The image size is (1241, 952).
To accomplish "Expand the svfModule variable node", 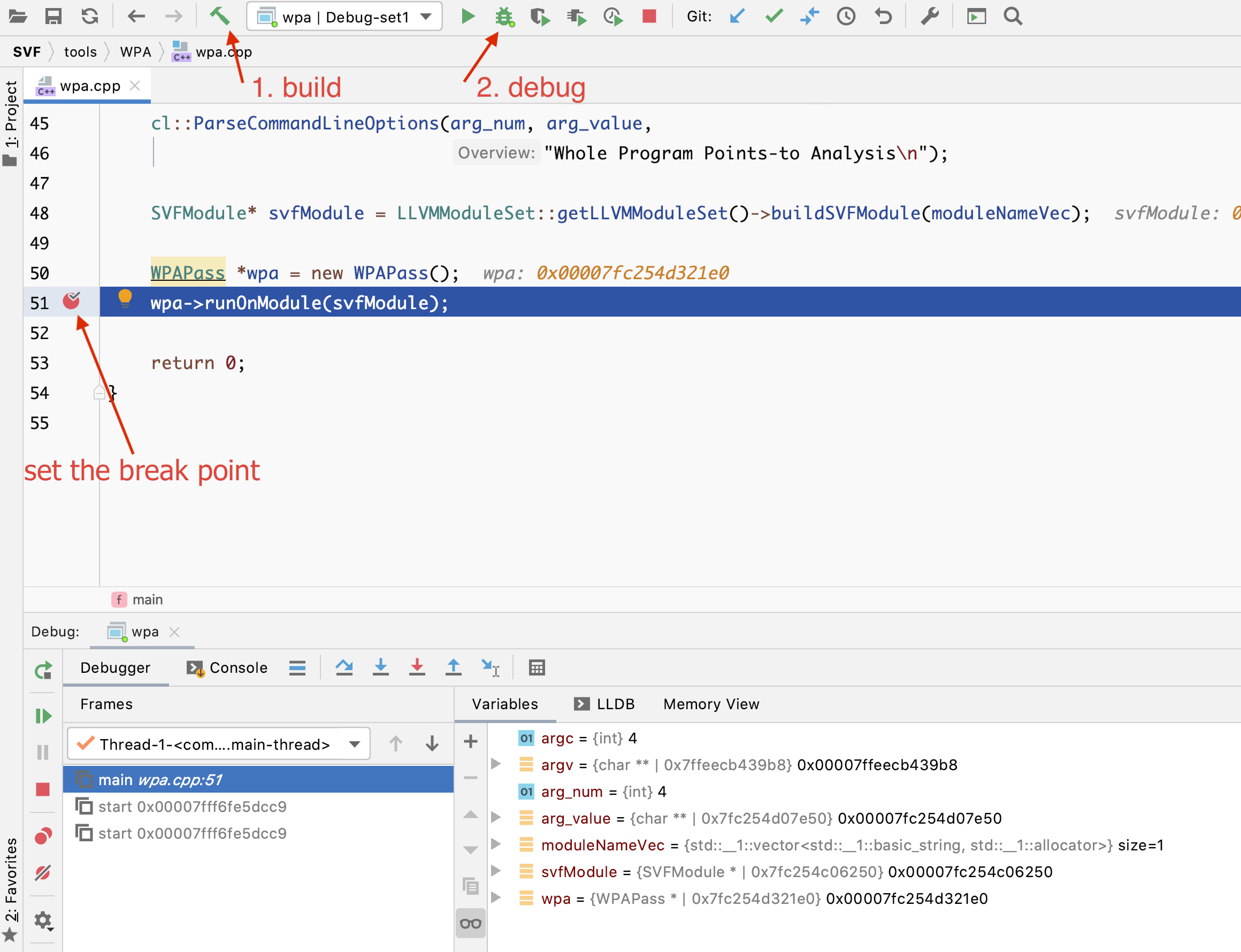I will (x=495, y=871).
